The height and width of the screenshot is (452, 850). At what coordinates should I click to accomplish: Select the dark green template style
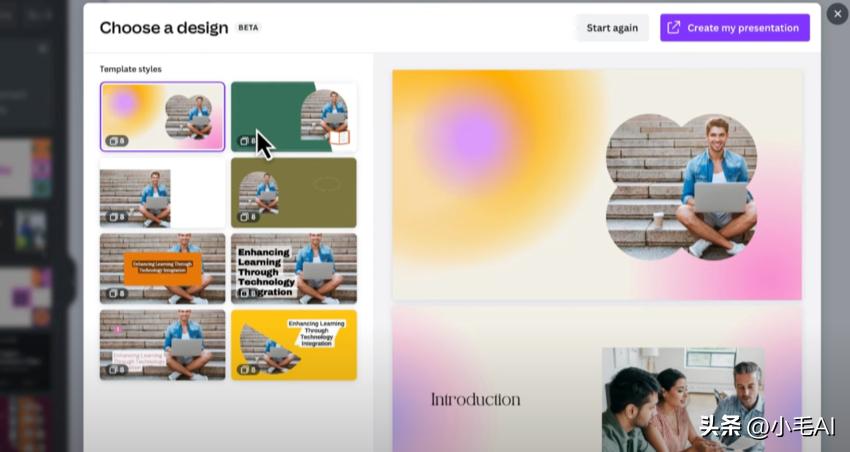[294, 117]
